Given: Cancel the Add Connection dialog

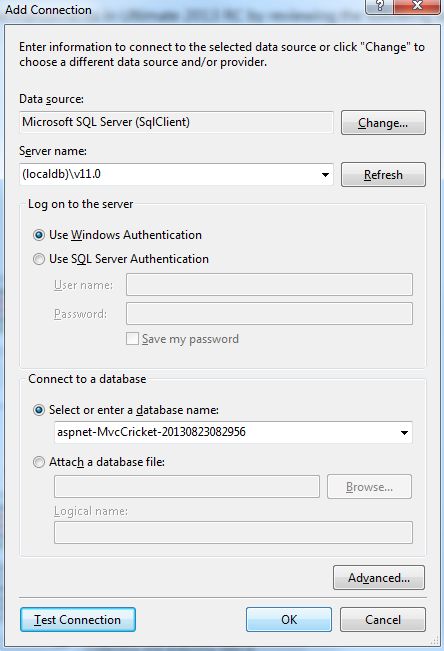Looking at the screenshot, I should coord(383,620).
